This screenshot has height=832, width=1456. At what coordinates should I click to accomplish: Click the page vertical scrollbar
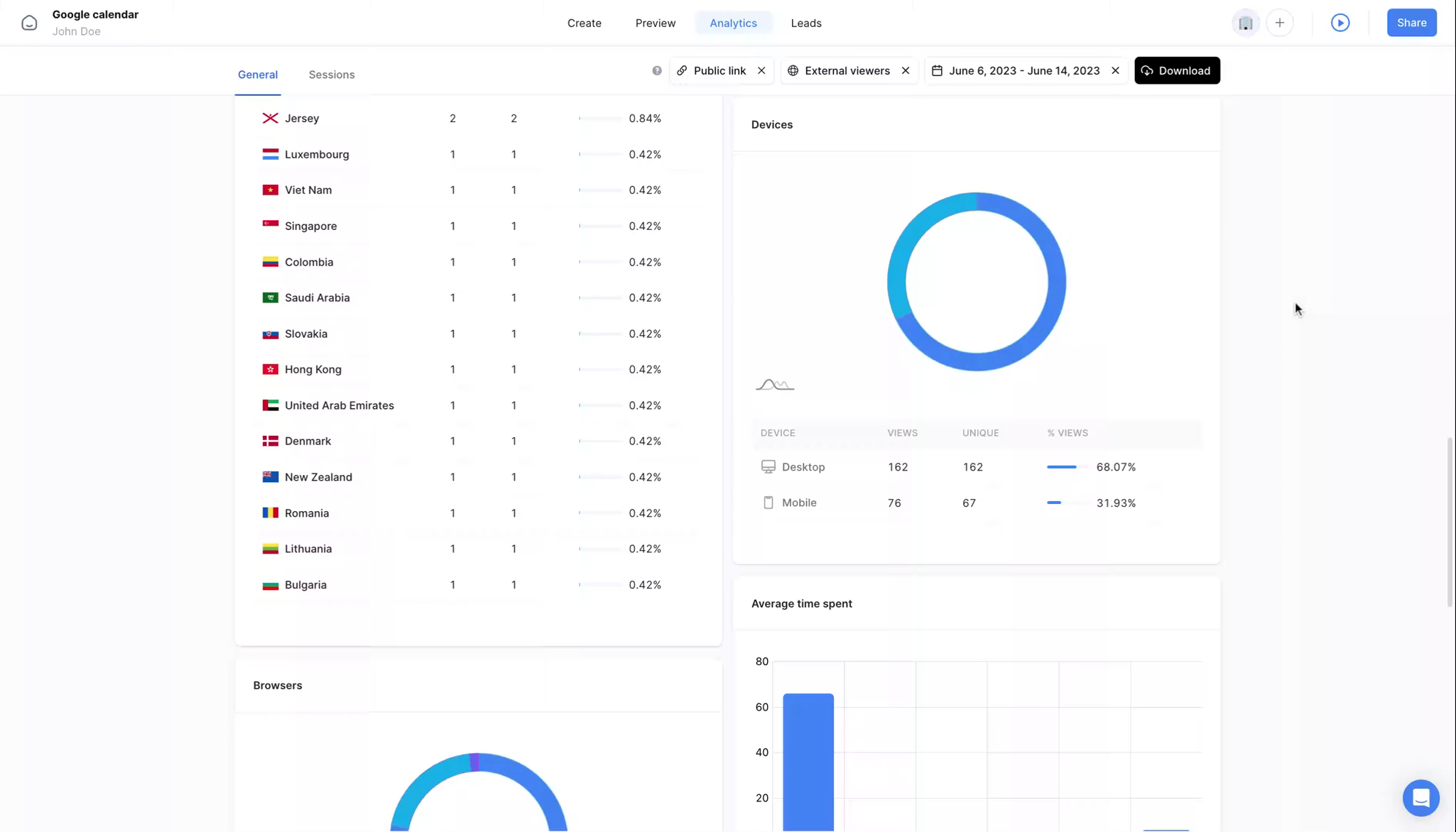(1450, 522)
